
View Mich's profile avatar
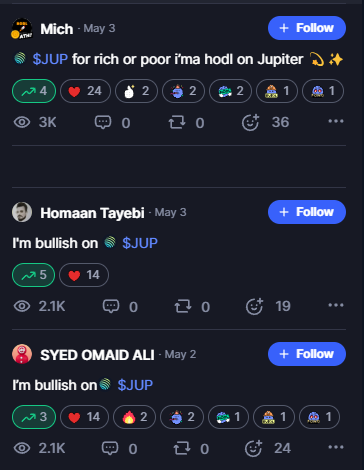coord(22,28)
